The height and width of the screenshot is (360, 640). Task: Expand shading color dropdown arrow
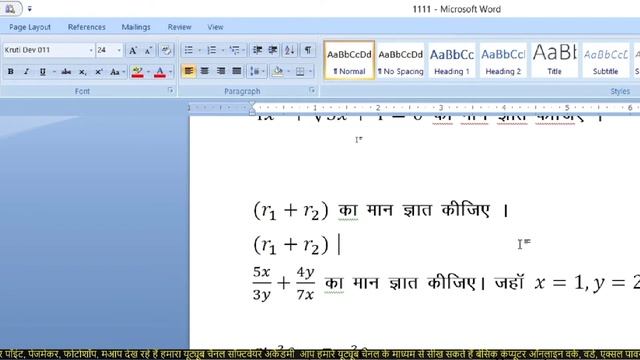point(289,72)
